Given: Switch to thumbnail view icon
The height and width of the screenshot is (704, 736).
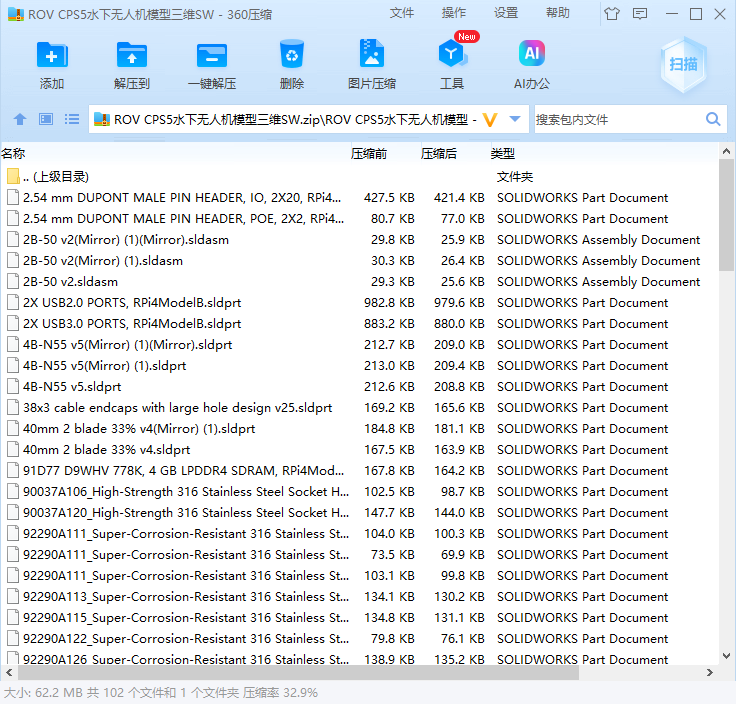Looking at the screenshot, I should click(x=46, y=119).
